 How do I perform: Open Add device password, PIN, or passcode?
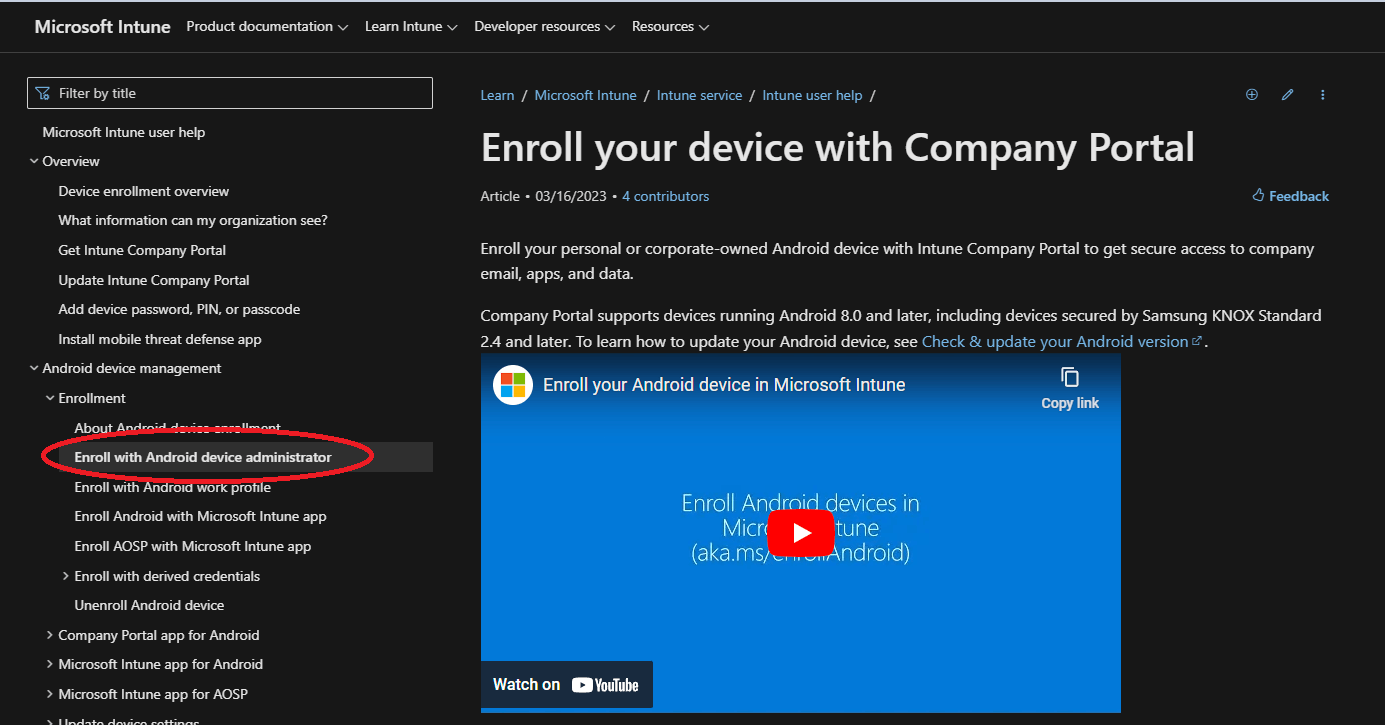point(179,309)
